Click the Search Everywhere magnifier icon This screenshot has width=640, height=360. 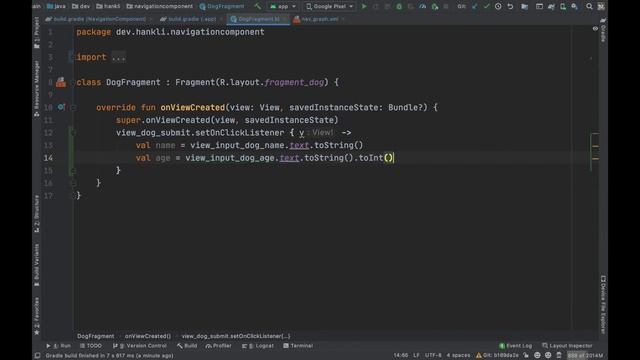tap(589, 6)
